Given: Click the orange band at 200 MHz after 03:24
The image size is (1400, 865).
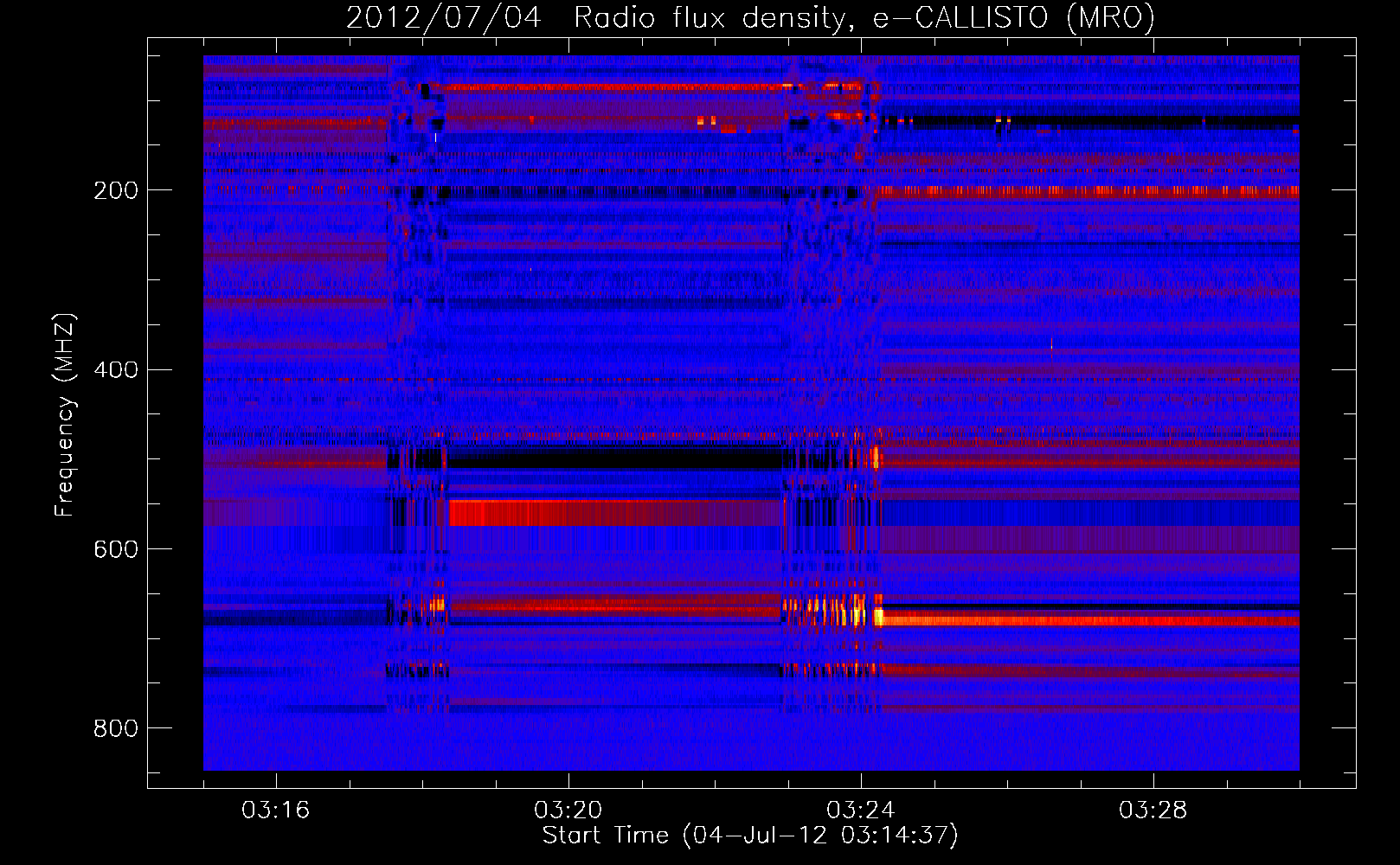Looking at the screenshot, I should tap(1089, 191).
